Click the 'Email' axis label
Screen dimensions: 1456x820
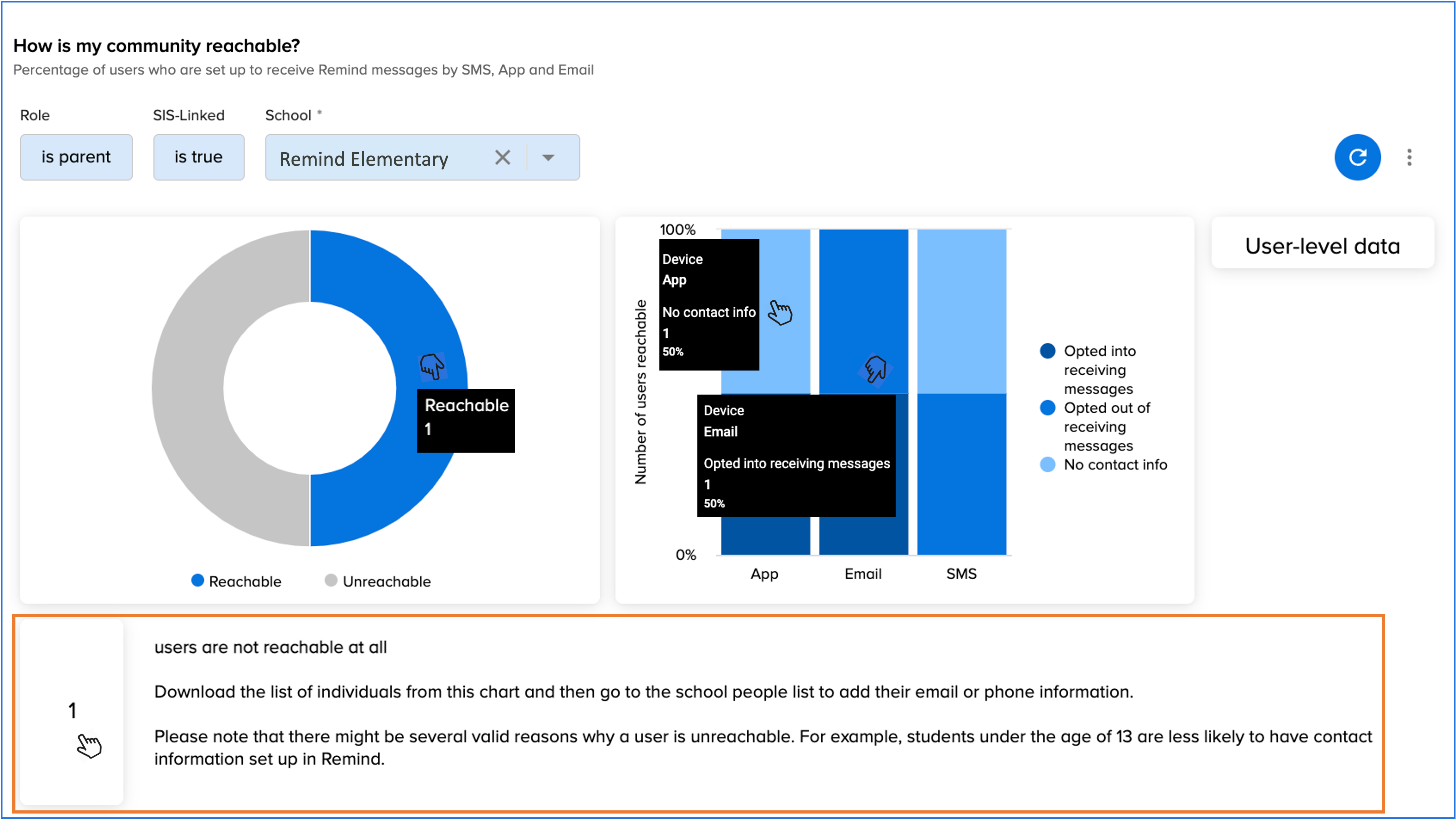click(x=863, y=574)
